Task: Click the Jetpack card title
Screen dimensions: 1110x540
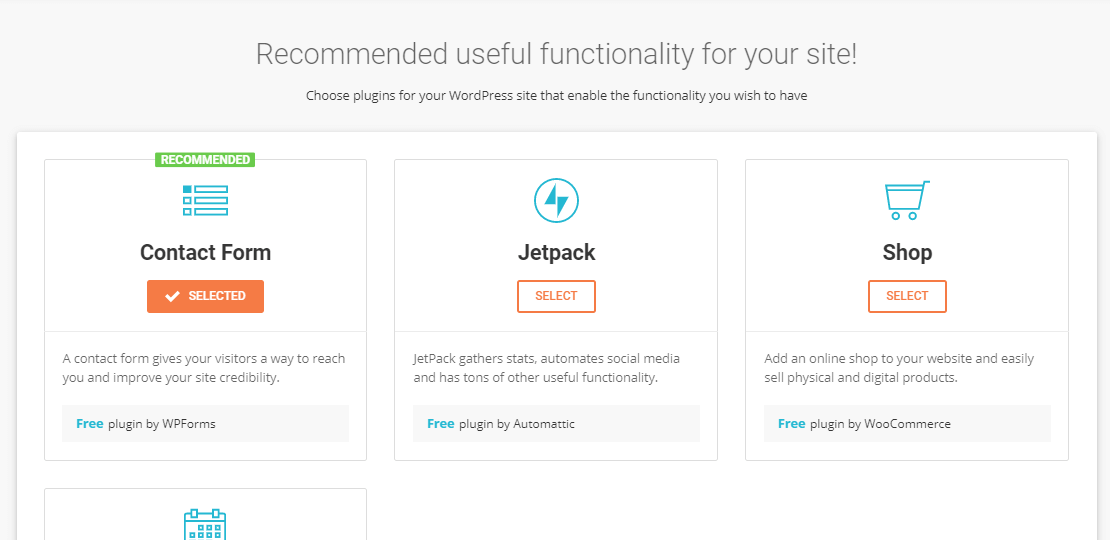Action: 556,253
